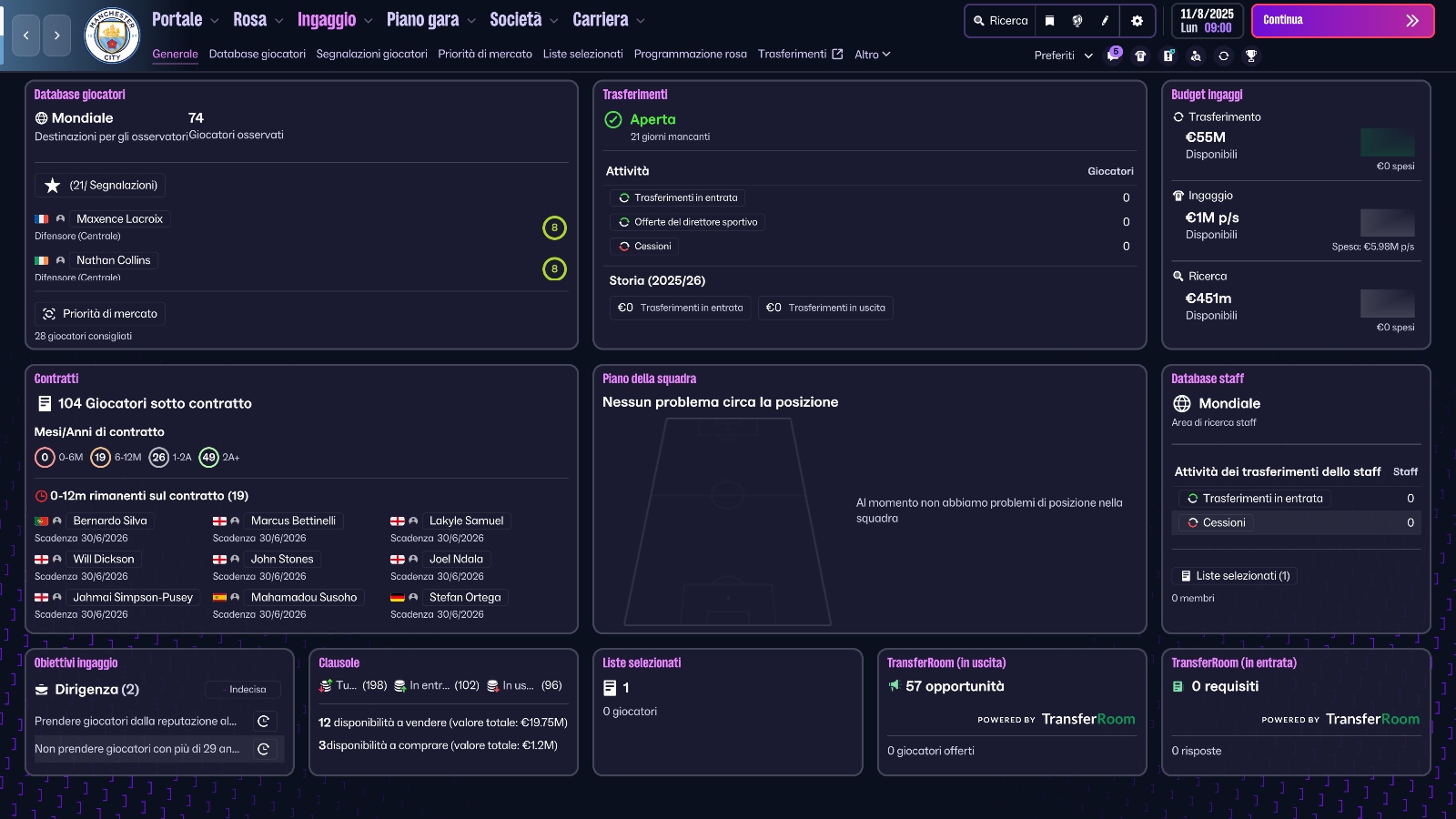Click the Manchester City club badge
Image resolution: width=1456 pixels, height=819 pixels.
click(x=111, y=35)
